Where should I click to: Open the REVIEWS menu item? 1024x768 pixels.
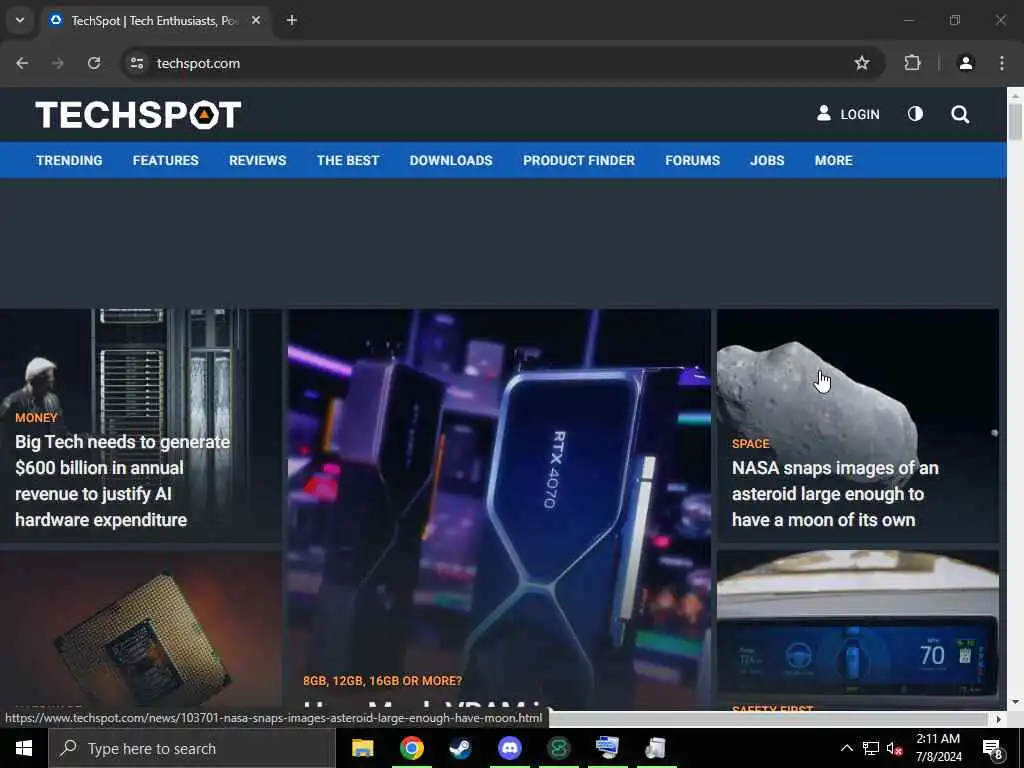point(257,161)
